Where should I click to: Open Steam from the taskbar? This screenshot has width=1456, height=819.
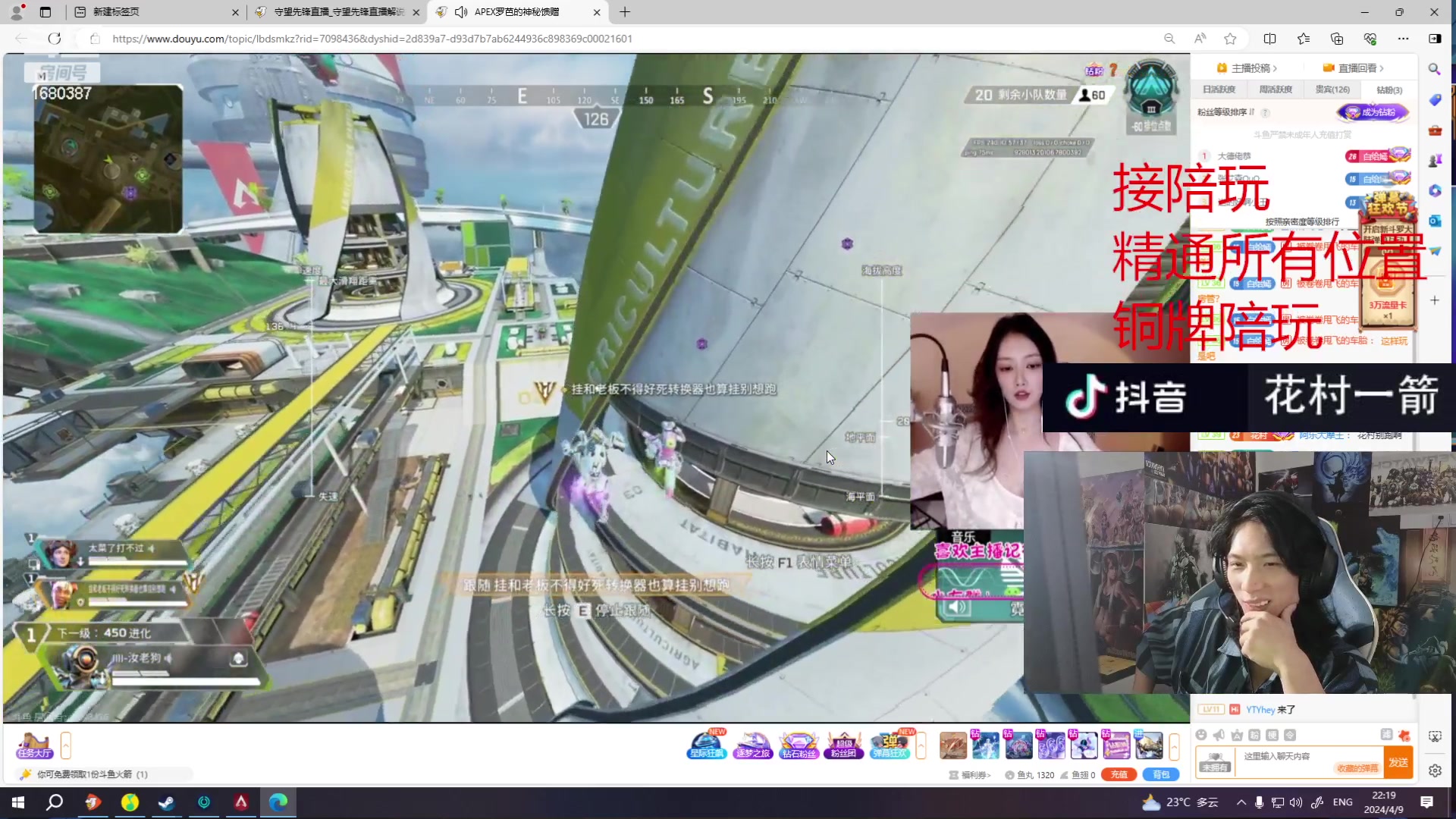(x=167, y=802)
